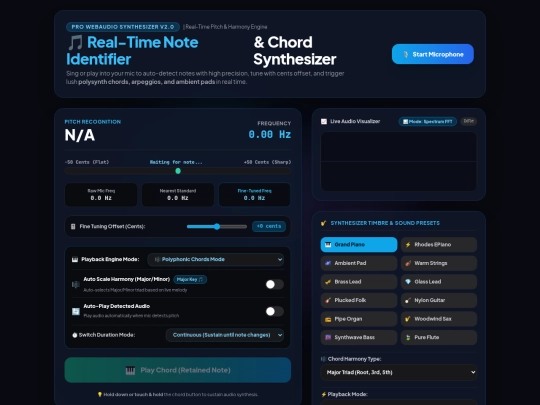Click the 0.00 Hz frequency value
The height and width of the screenshot is (405, 540).
click(x=270, y=134)
